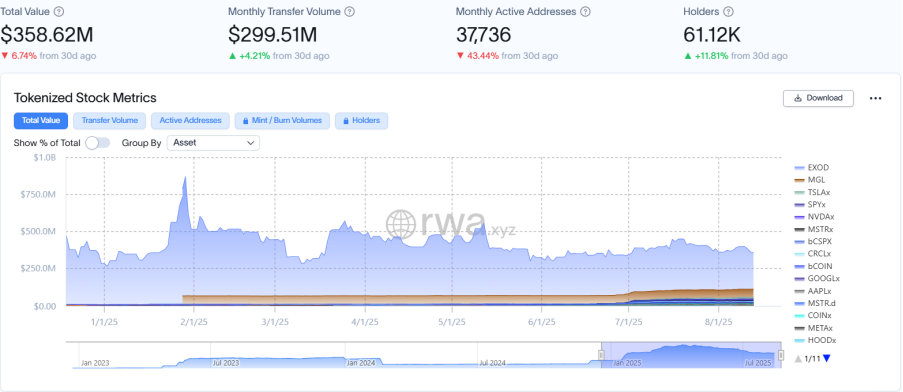
Task: Click the question mark icon next to Holders
Action: coord(729,12)
